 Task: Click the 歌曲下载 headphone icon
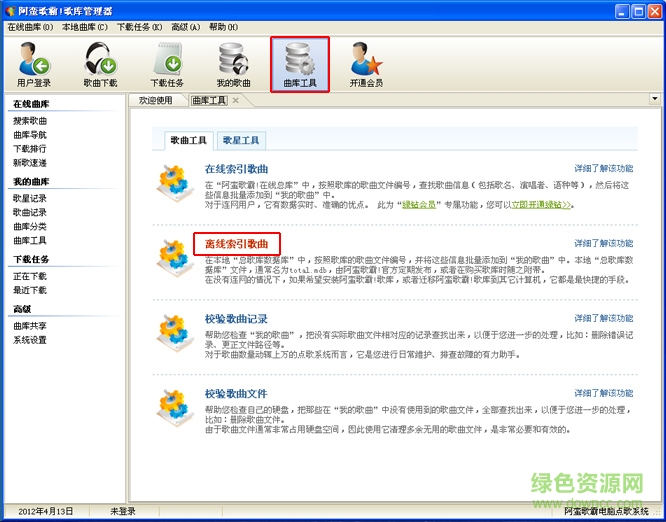coord(100,65)
